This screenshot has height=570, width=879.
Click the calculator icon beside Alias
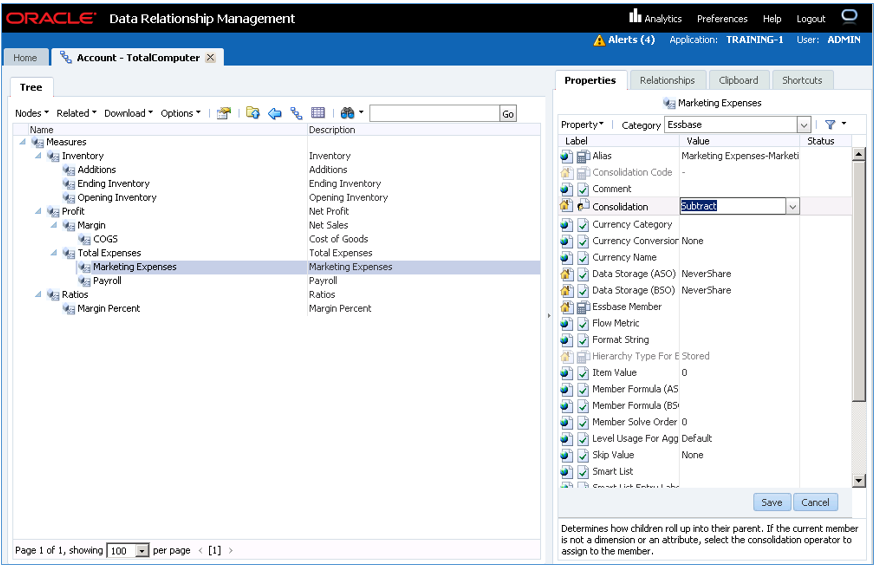[583, 156]
